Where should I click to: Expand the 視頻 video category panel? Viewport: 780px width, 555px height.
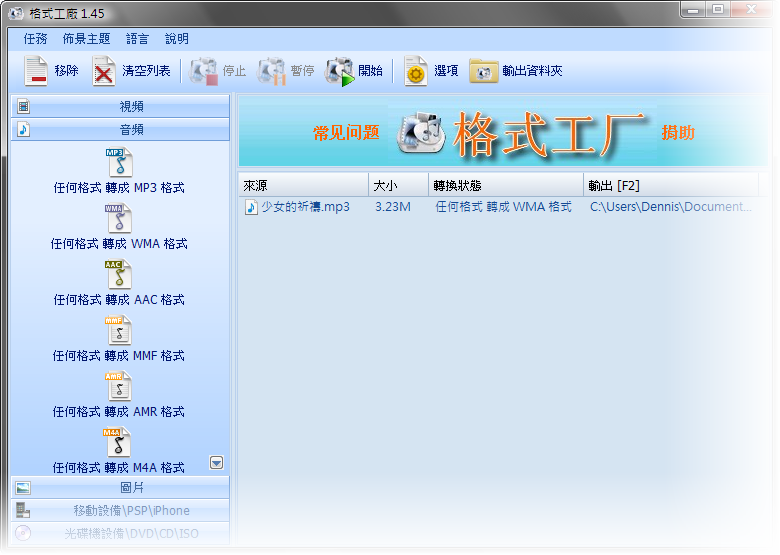(x=120, y=106)
